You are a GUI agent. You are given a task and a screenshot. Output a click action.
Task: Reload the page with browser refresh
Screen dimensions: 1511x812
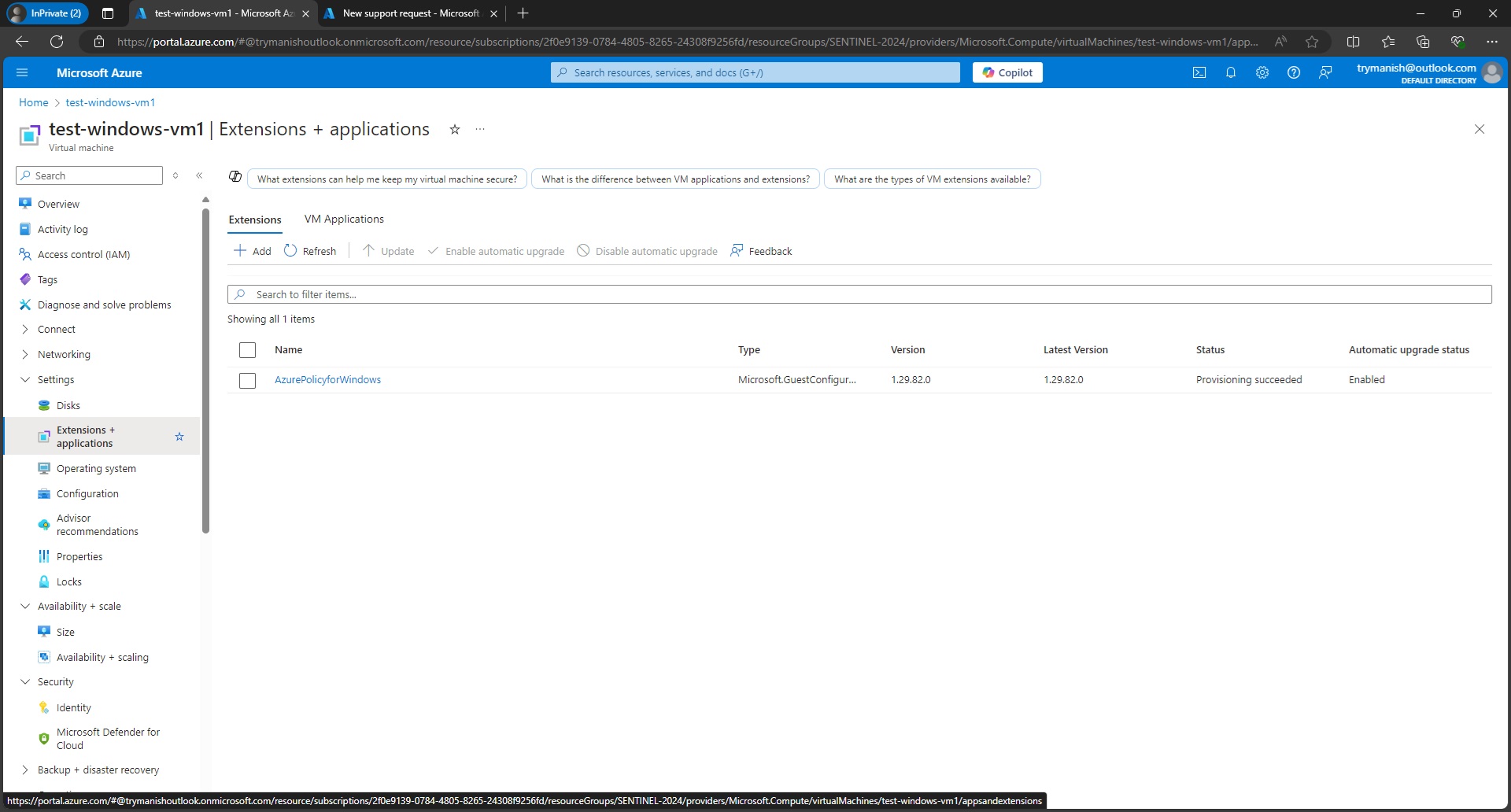[57, 42]
